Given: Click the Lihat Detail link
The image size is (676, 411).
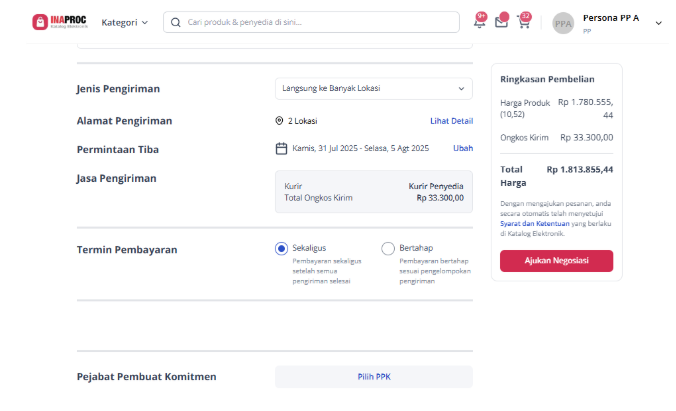Looking at the screenshot, I should (x=451, y=121).
